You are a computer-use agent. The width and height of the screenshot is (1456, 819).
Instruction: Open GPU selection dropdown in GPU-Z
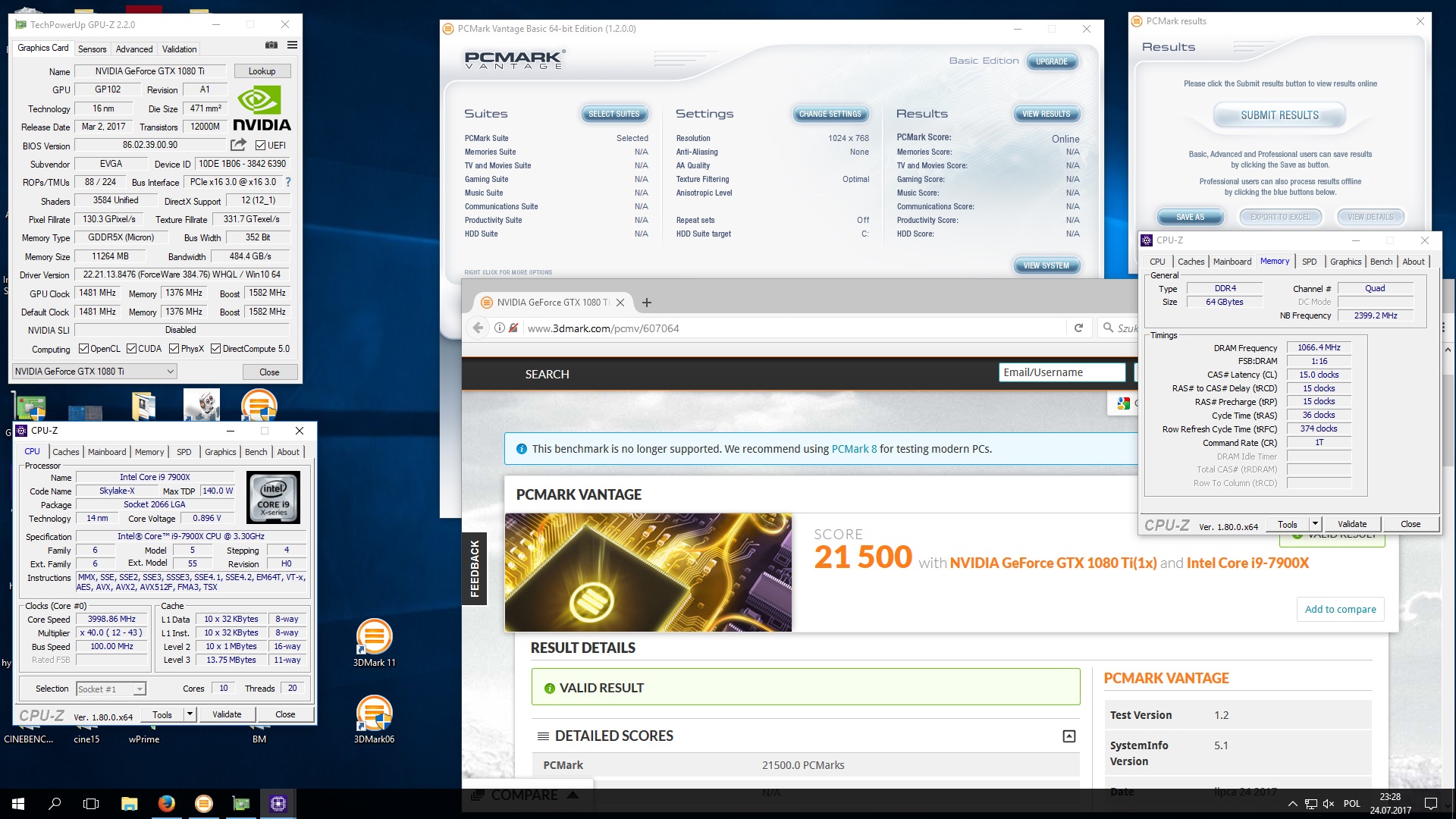click(x=95, y=372)
